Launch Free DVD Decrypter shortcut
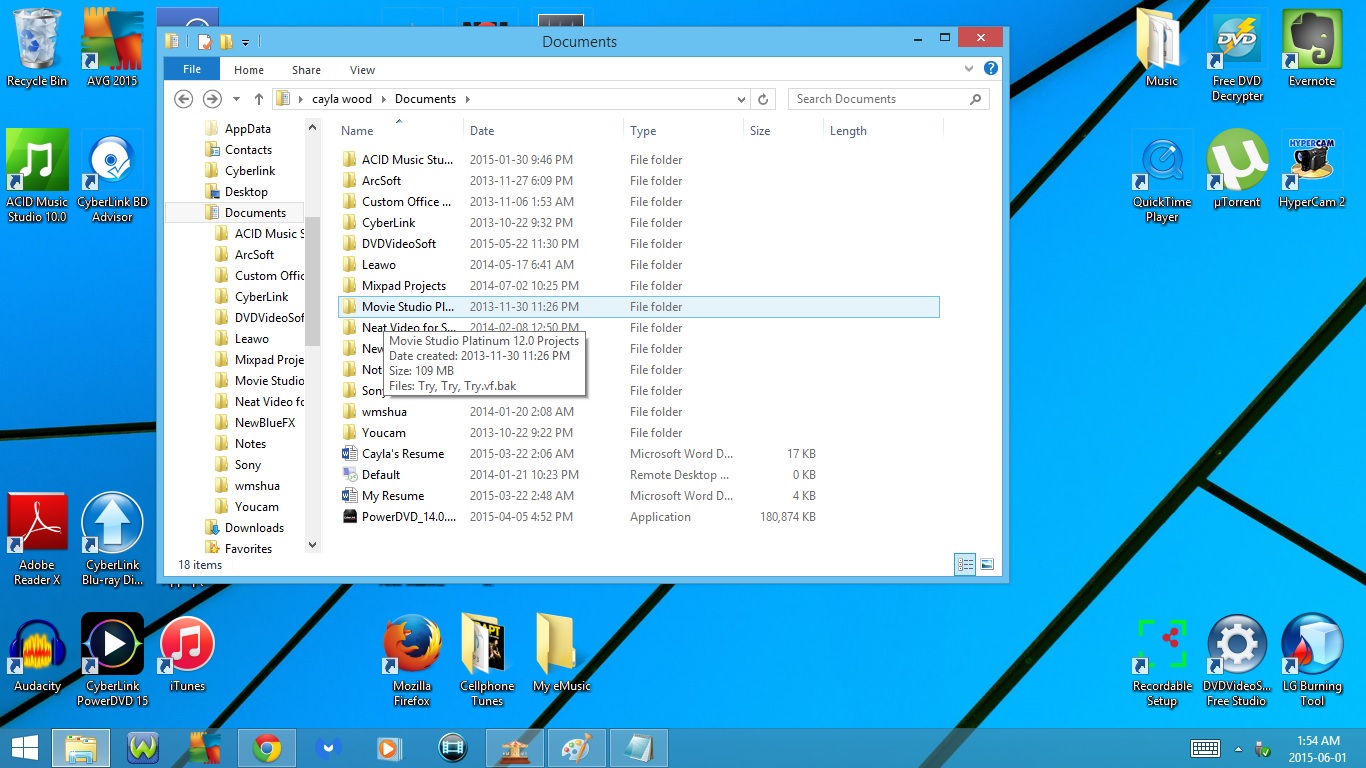This screenshot has width=1366, height=768. [x=1237, y=55]
